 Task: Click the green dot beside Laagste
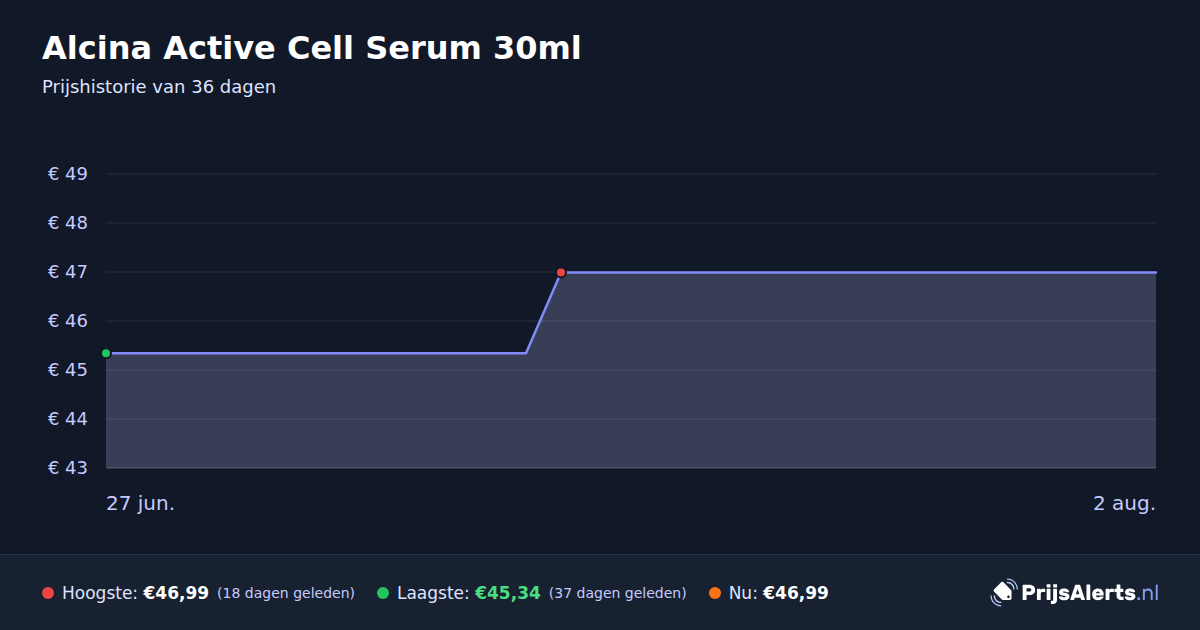point(383,593)
